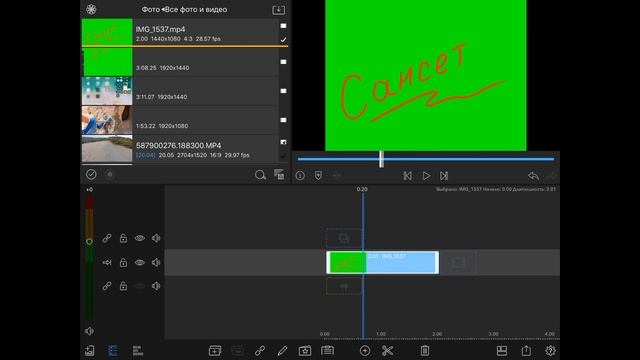Open the clipboard copy-paste icon
The image size is (640, 360).
click(327, 351)
